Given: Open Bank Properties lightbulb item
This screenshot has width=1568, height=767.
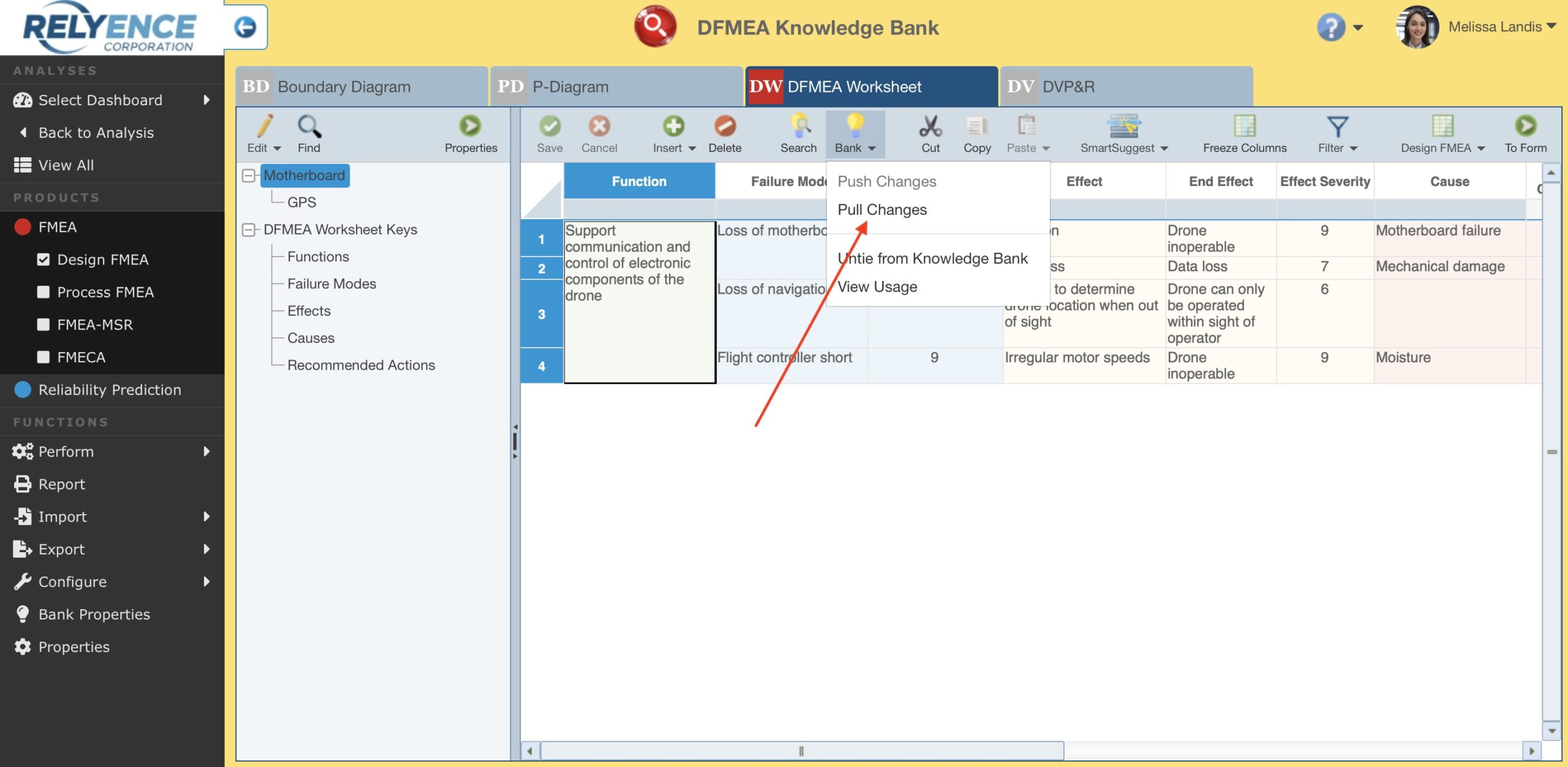Looking at the screenshot, I should [112, 614].
